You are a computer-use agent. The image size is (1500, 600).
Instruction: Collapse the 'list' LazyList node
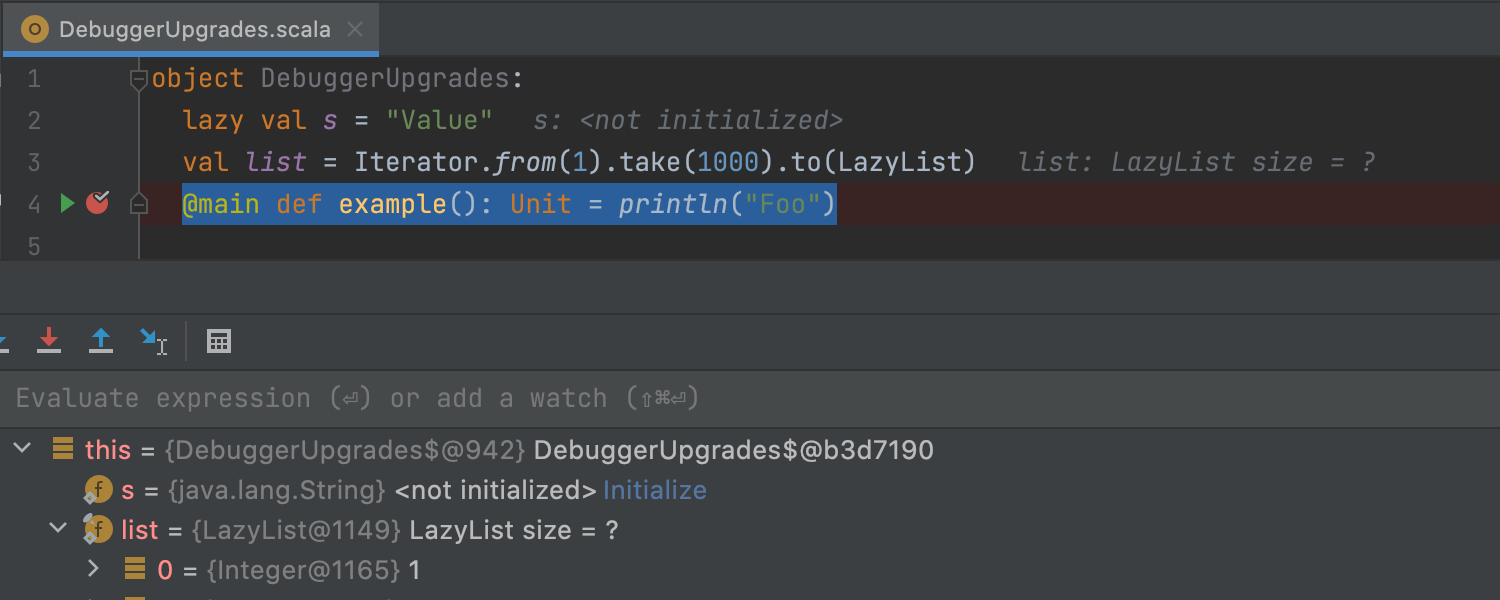pyautogui.click(x=58, y=530)
